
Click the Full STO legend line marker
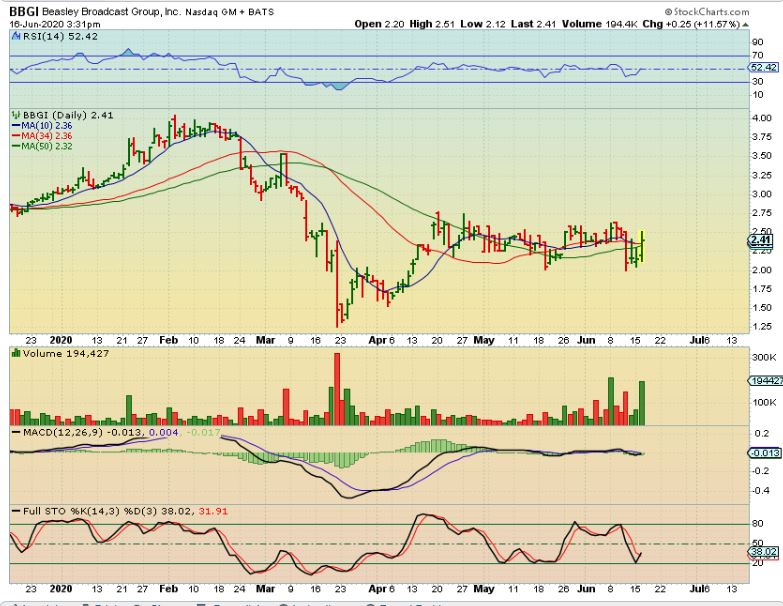(16, 512)
